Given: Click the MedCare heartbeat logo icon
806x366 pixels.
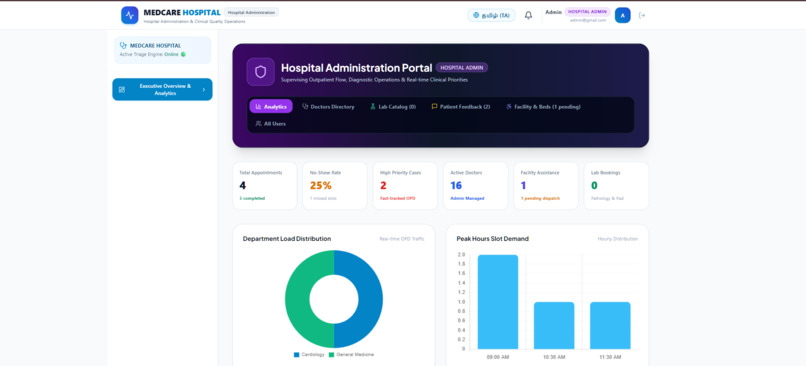Looking at the screenshot, I should [130, 15].
